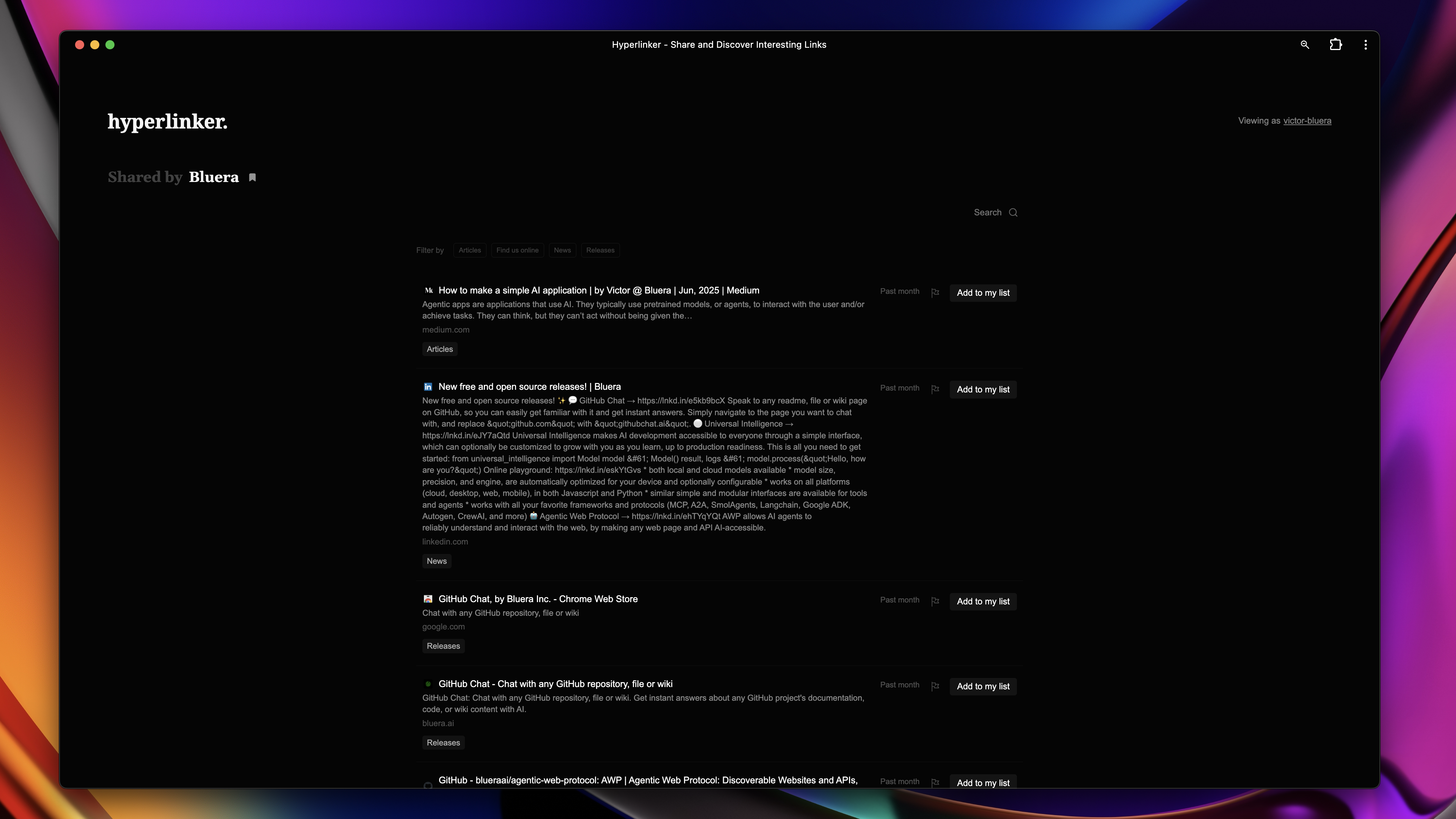Click the News tag under the LinkedIn entry
1456x819 pixels.
tap(436, 561)
